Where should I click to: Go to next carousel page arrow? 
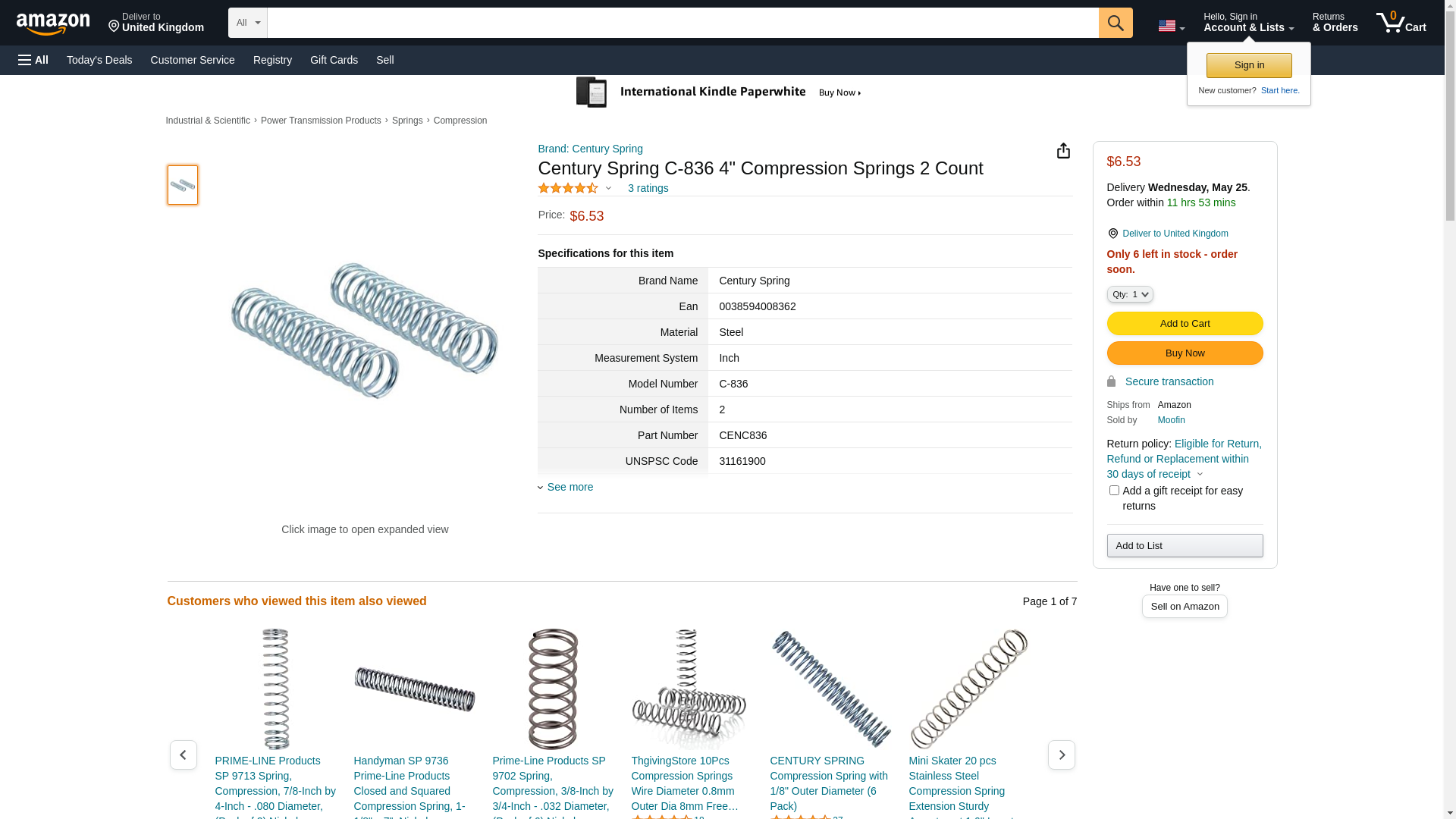click(1061, 755)
